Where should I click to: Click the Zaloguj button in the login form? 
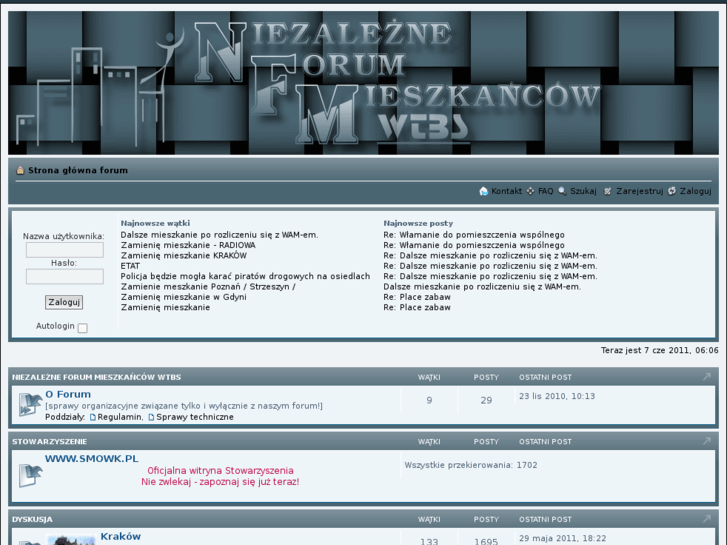pos(64,302)
